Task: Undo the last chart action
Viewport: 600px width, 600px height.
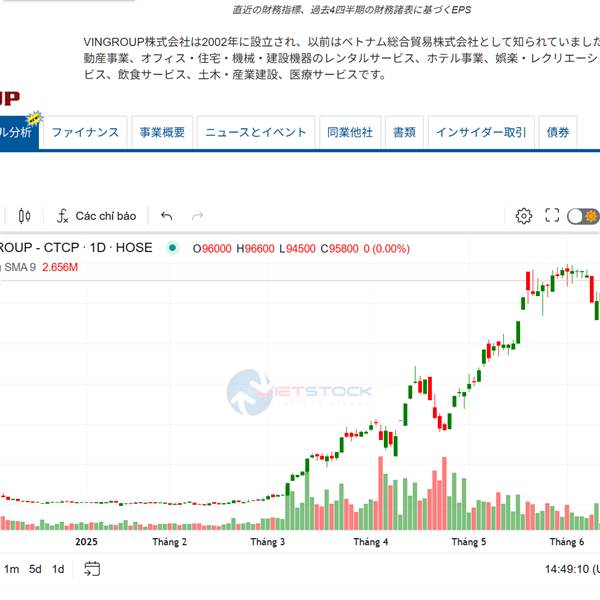Action: coord(166,216)
